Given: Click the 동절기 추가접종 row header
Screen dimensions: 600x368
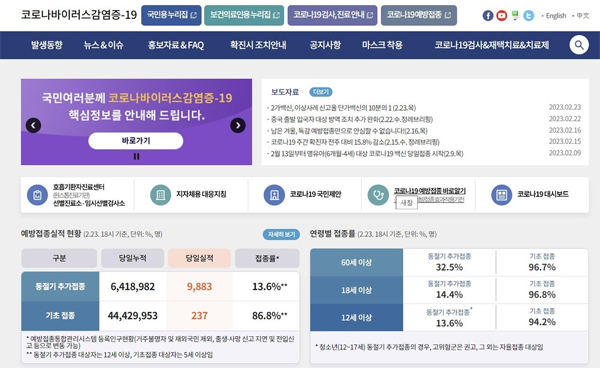Looking at the screenshot, I should coord(60,287).
